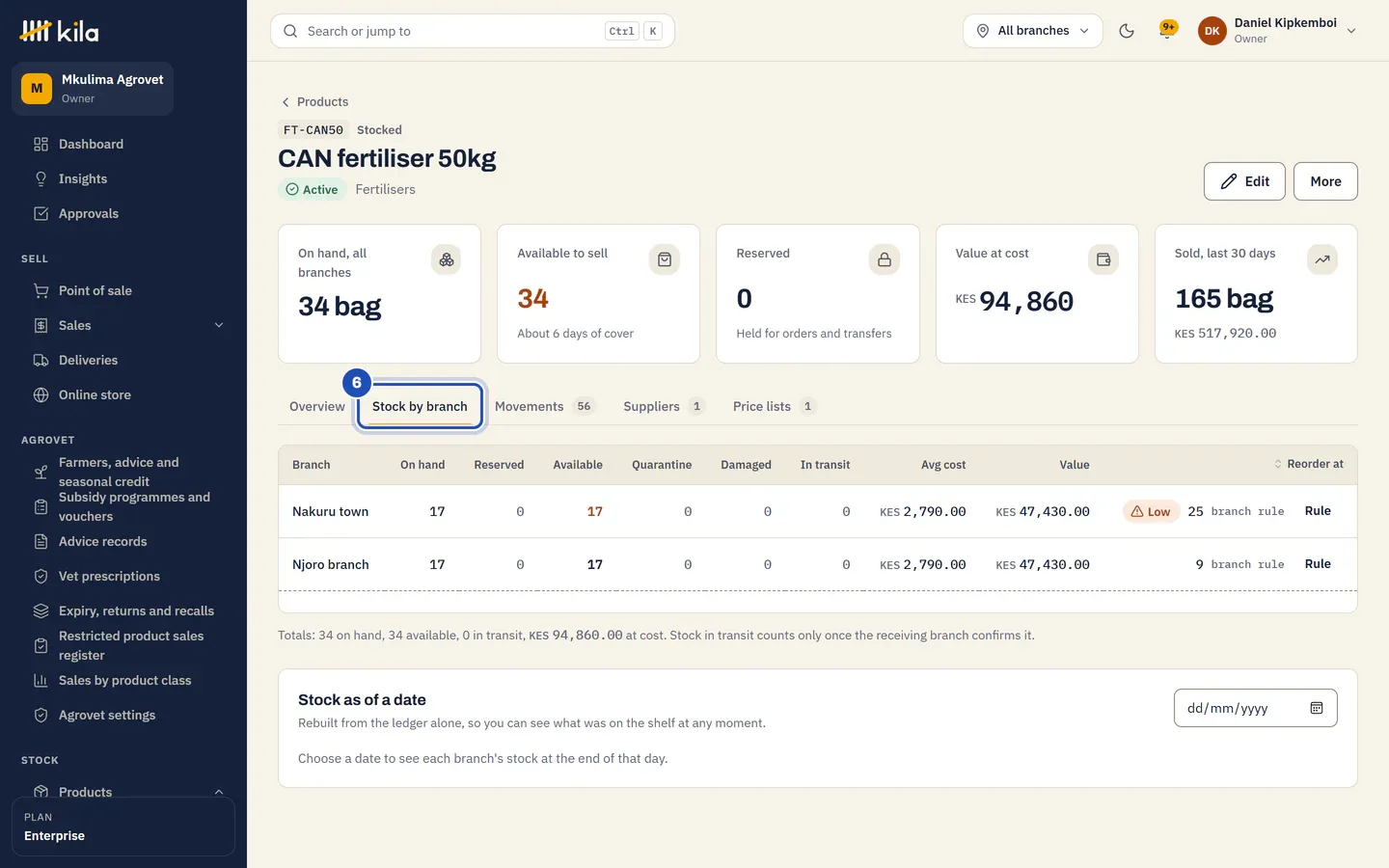
Task: Collapse the Products sidebar section
Action: click(x=219, y=793)
